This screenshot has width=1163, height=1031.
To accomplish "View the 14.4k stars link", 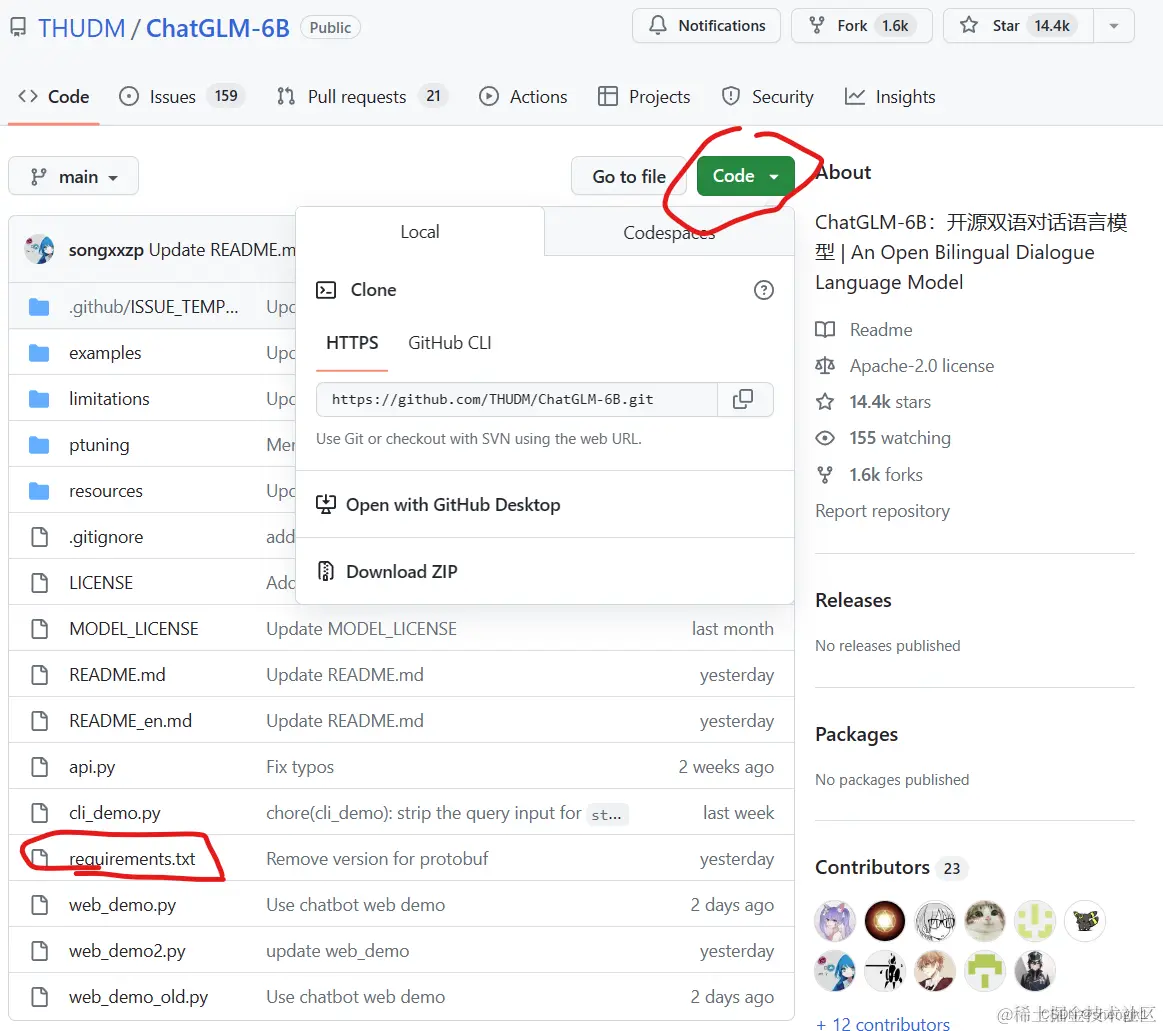I will pos(873,402).
